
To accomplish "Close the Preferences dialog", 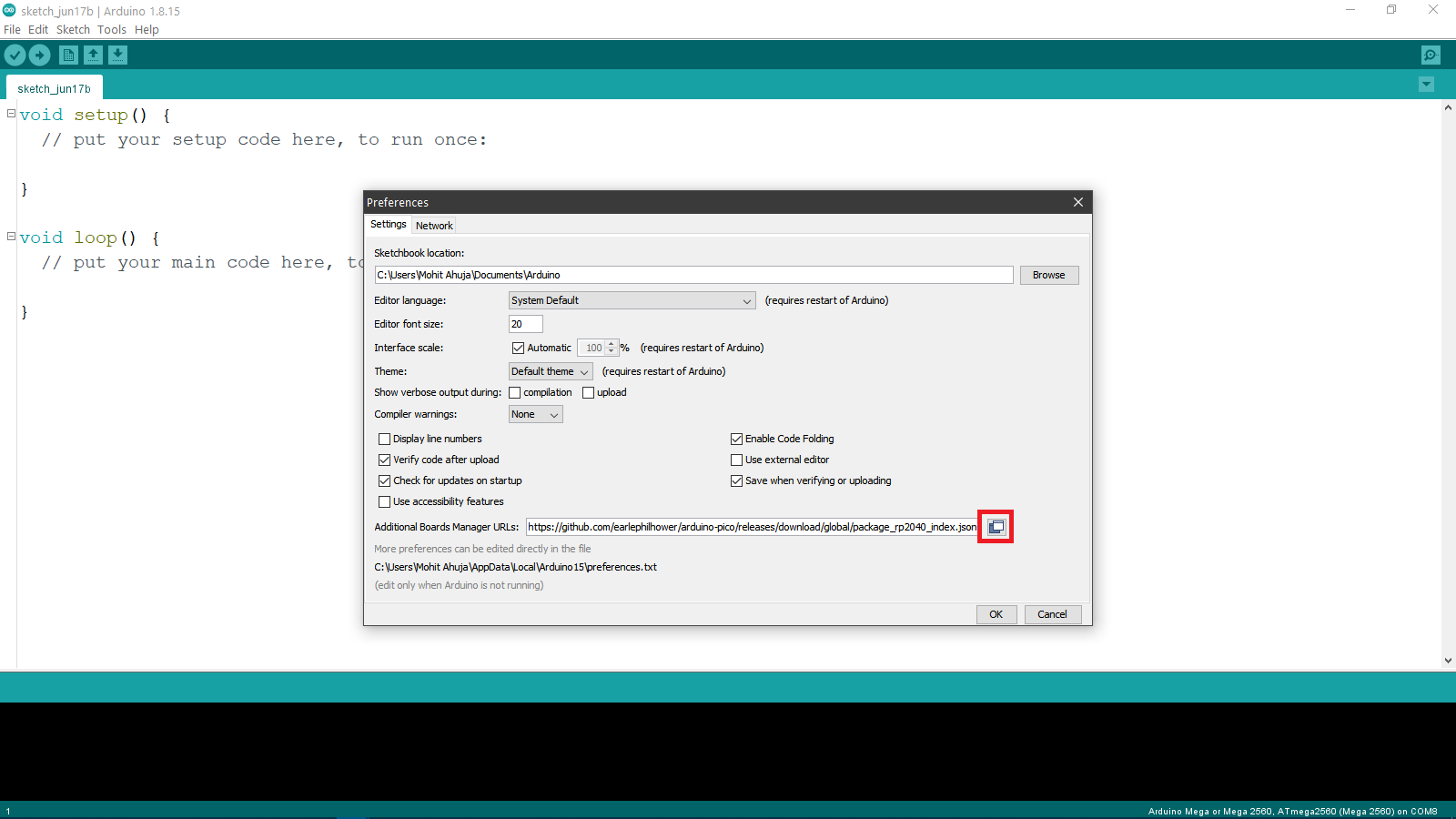I will coord(1078,202).
